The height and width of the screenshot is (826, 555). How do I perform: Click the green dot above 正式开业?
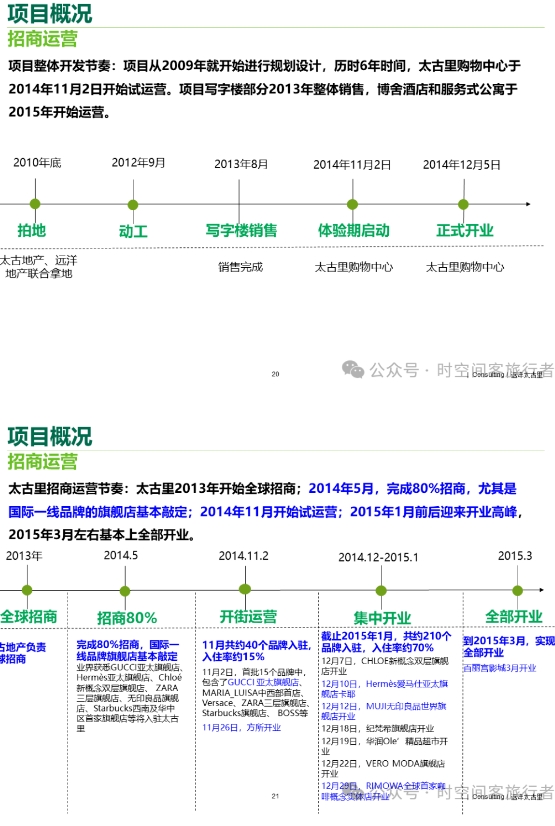(x=463, y=204)
